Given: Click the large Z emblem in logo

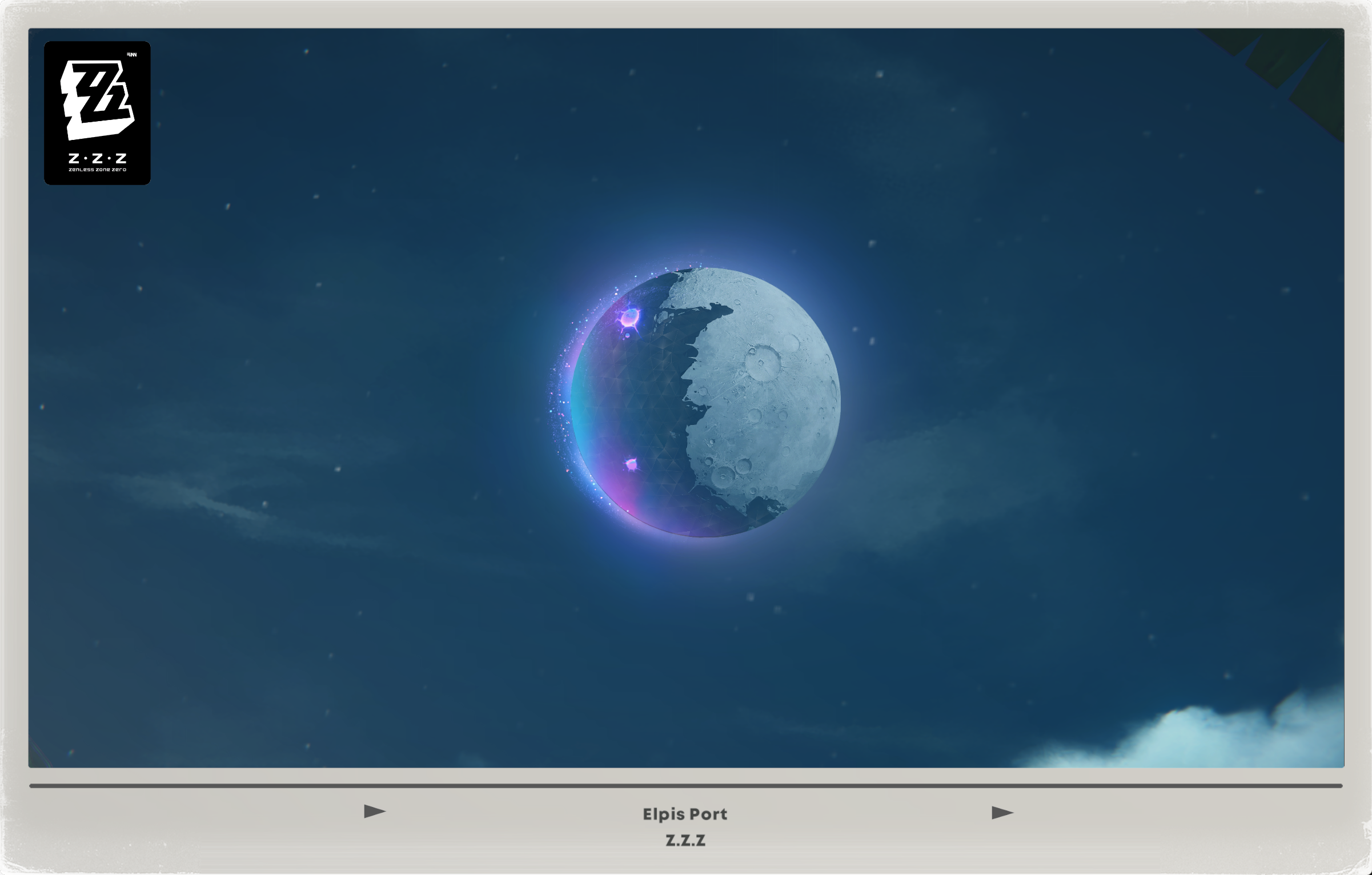Looking at the screenshot, I should 97,100.
